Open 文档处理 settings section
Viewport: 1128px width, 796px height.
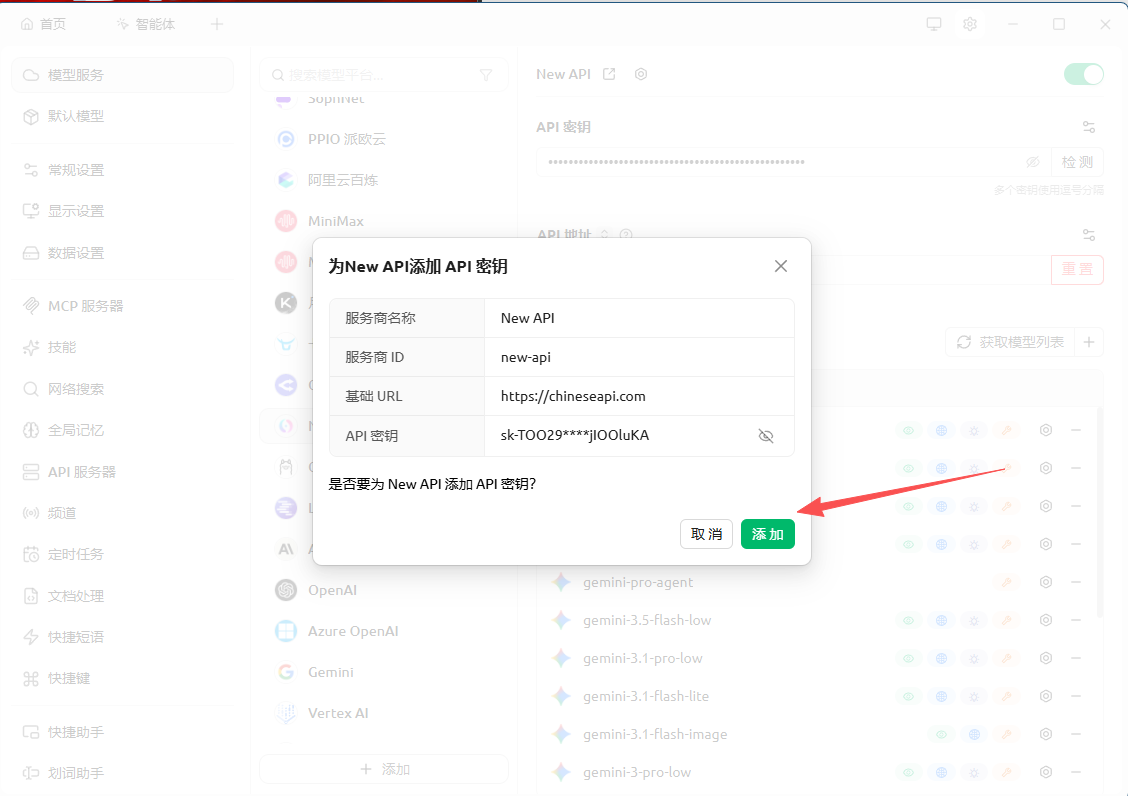122,596
